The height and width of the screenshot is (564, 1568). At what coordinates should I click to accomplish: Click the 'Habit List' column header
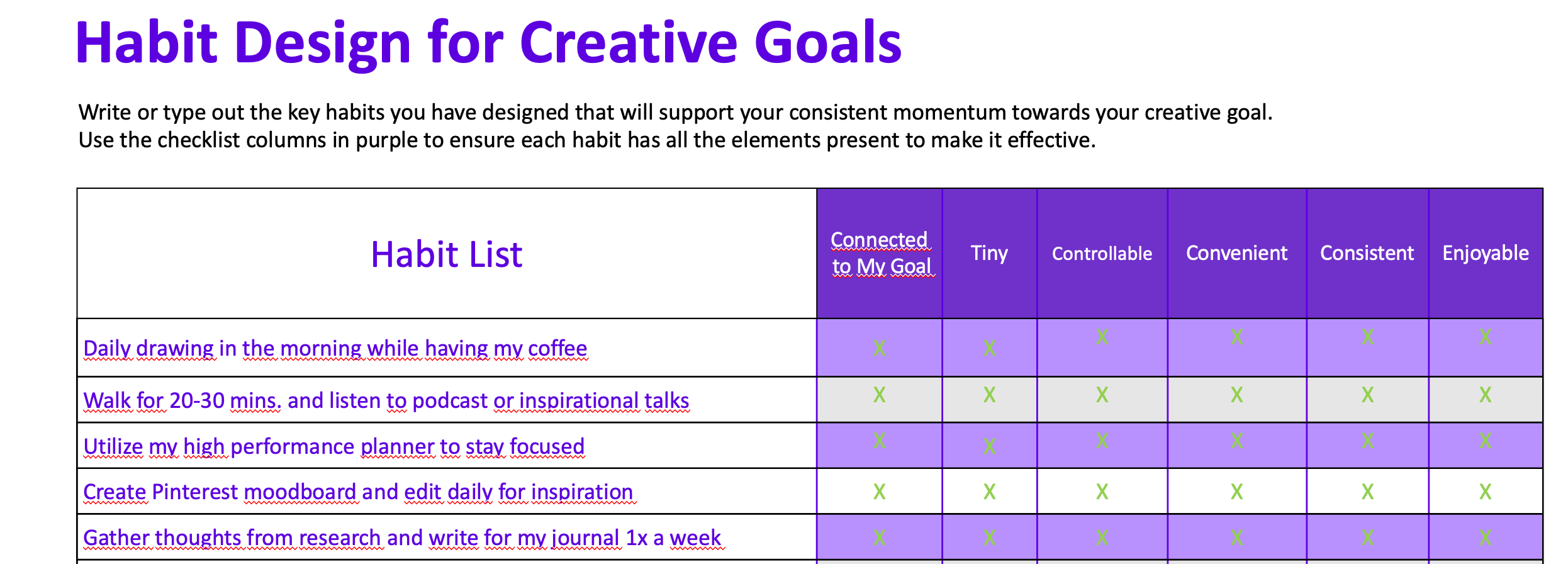(446, 254)
